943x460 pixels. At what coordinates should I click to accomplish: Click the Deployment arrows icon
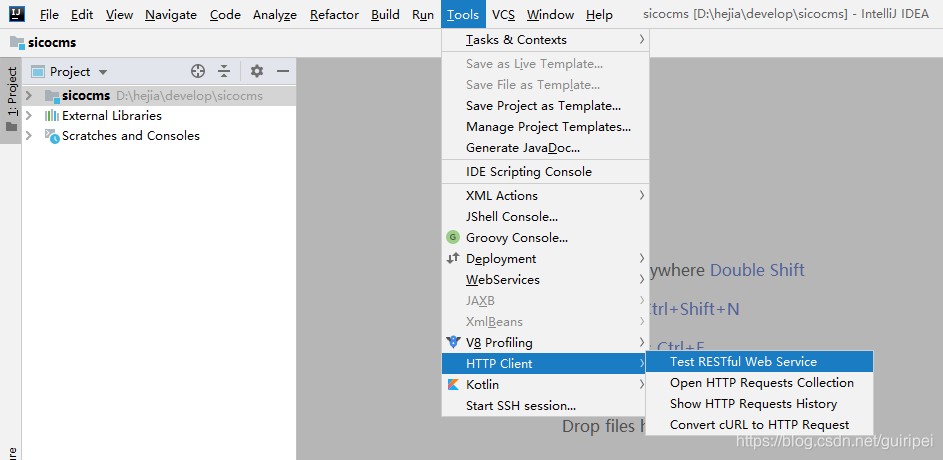[x=453, y=259]
